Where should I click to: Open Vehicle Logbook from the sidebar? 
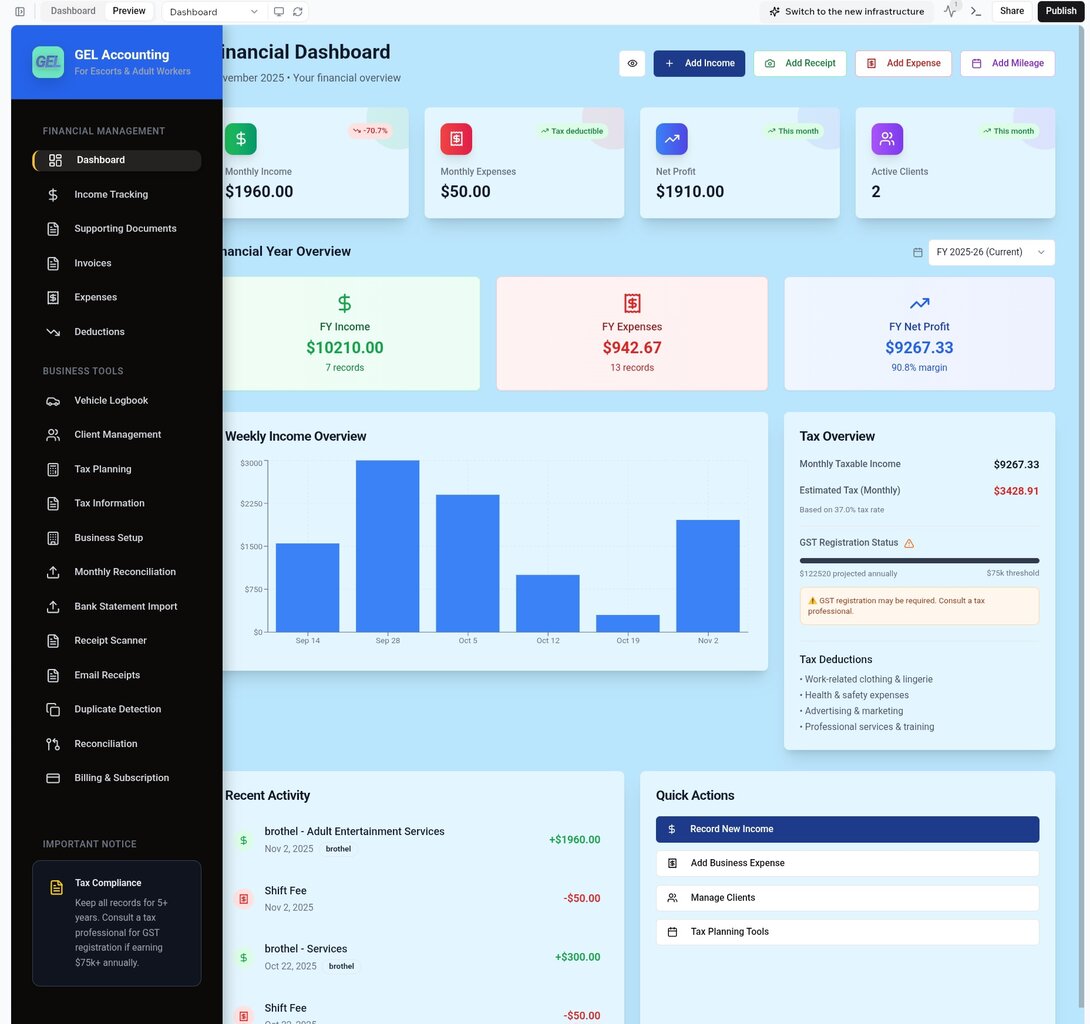click(x=110, y=401)
